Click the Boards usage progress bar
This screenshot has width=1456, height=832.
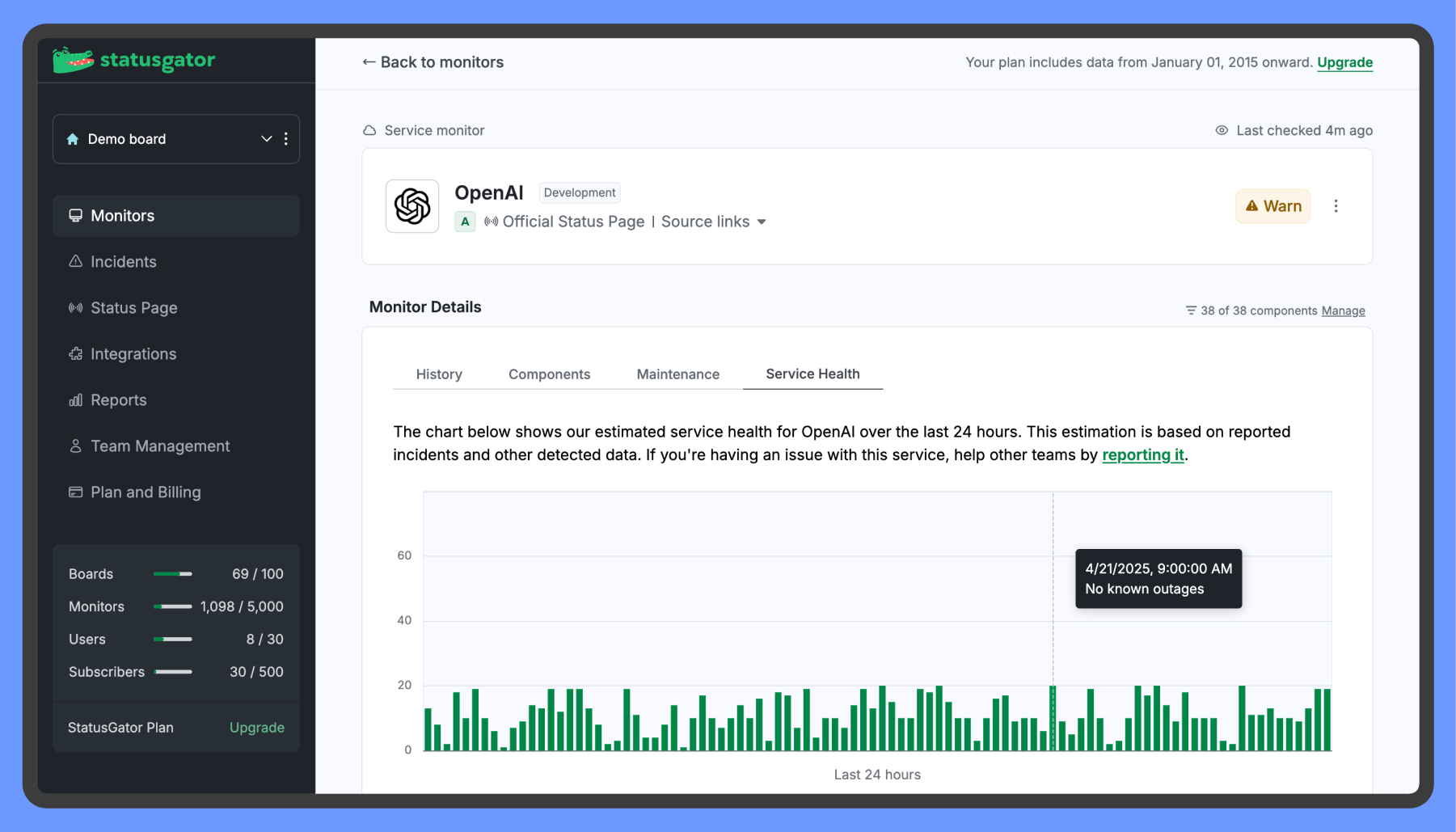pyautogui.click(x=173, y=574)
